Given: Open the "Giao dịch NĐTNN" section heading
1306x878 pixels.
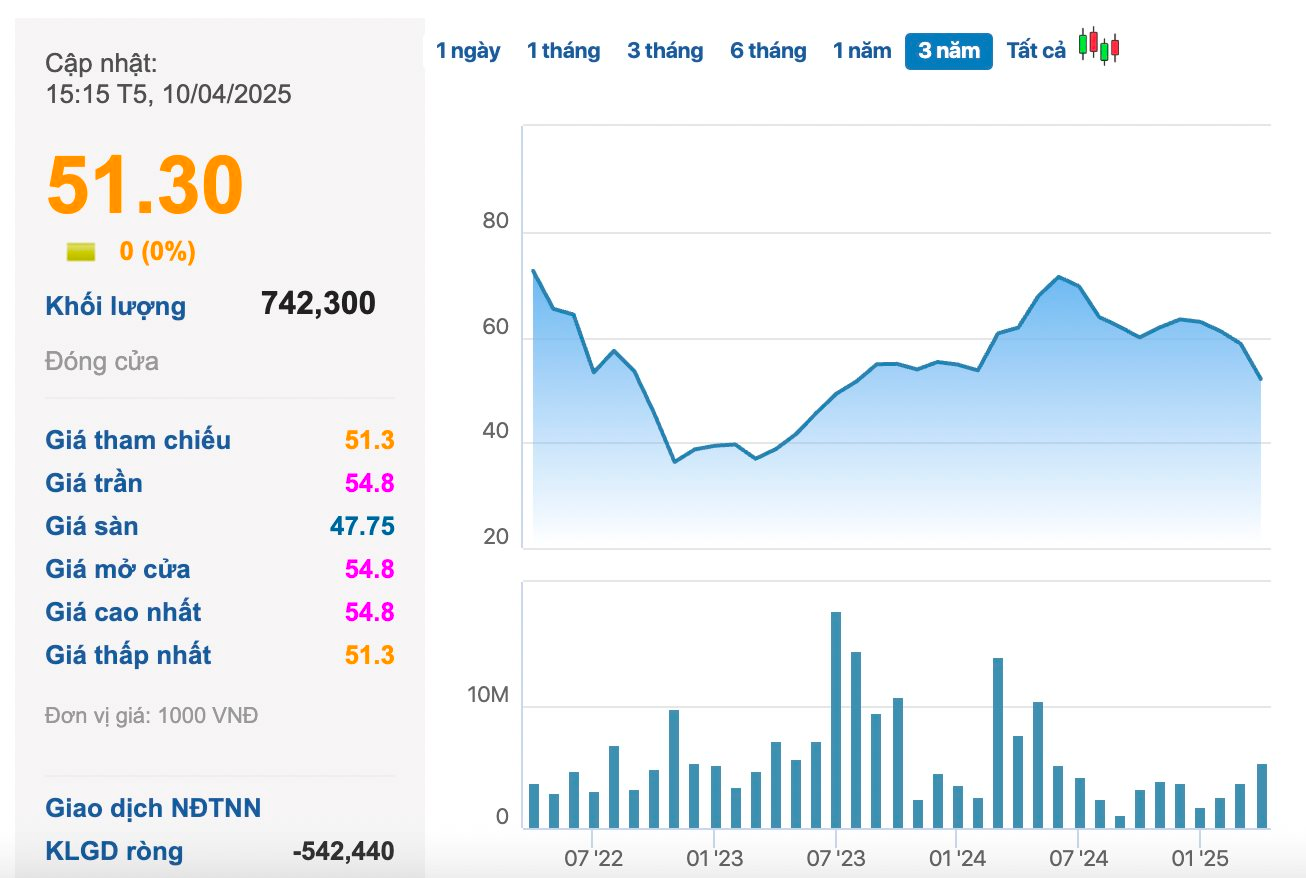Looking at the screenshot, I should click(153, 808).
